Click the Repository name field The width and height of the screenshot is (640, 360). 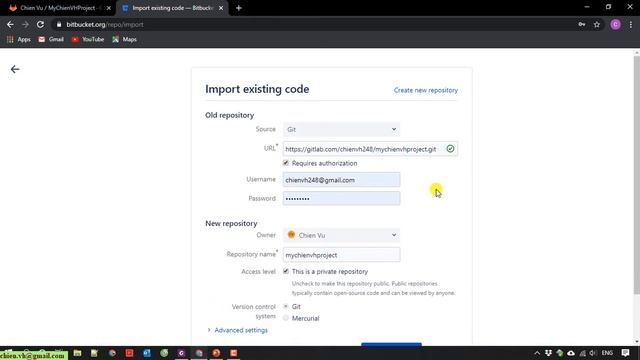click(341, 255)
